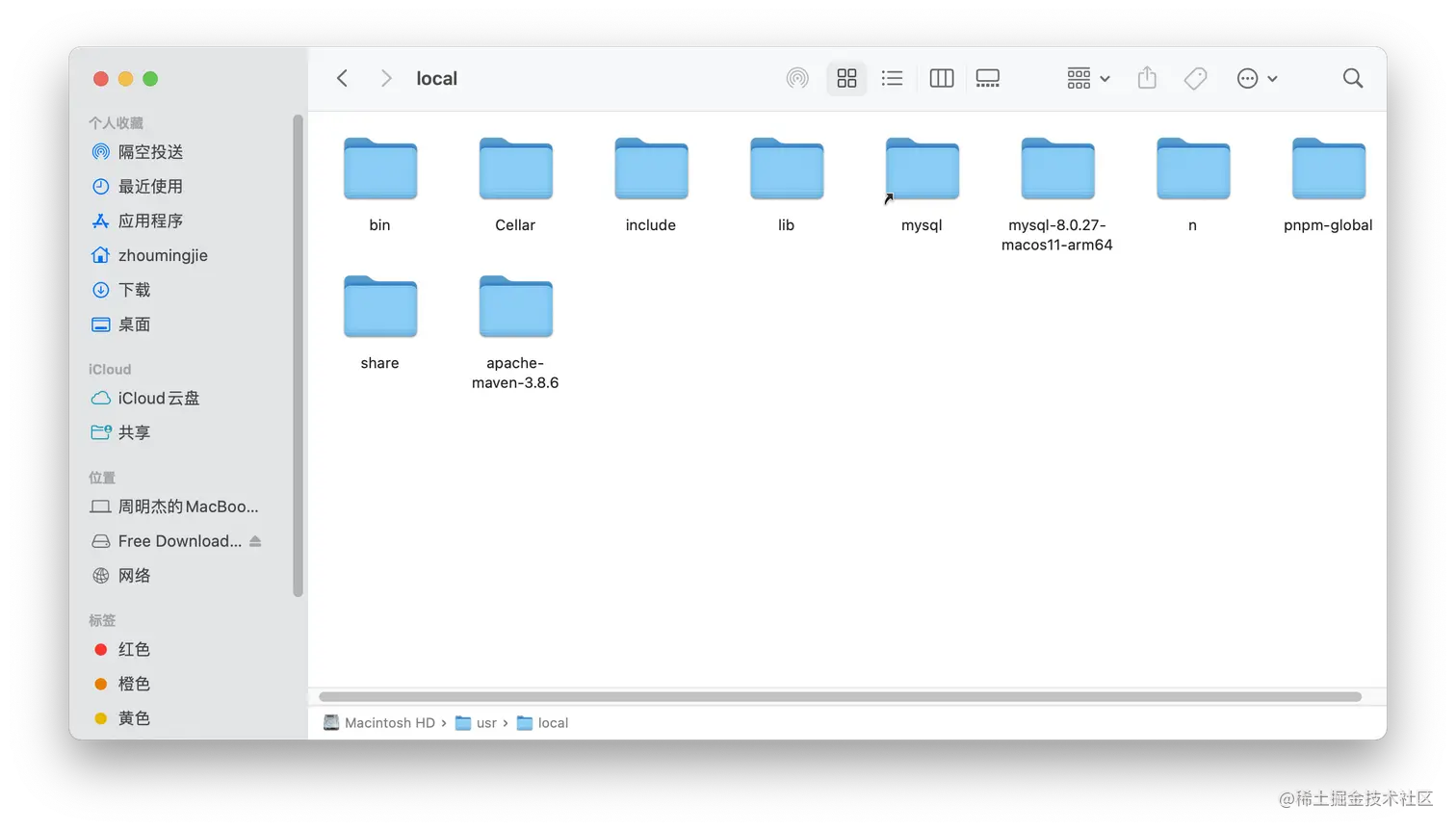Switch to column view
Screen dimensions: 1456x831
pos(942,78)
